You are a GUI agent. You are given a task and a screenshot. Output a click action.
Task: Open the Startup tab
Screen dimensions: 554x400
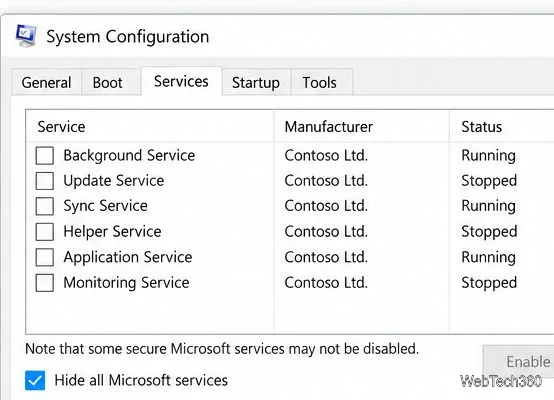tap(256, 82)
